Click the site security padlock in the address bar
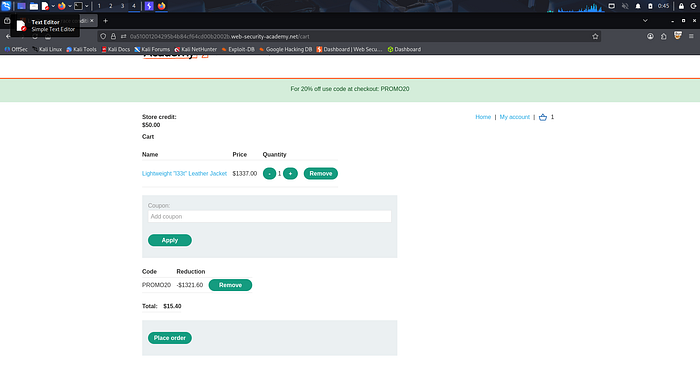 (x=113, y=37)
